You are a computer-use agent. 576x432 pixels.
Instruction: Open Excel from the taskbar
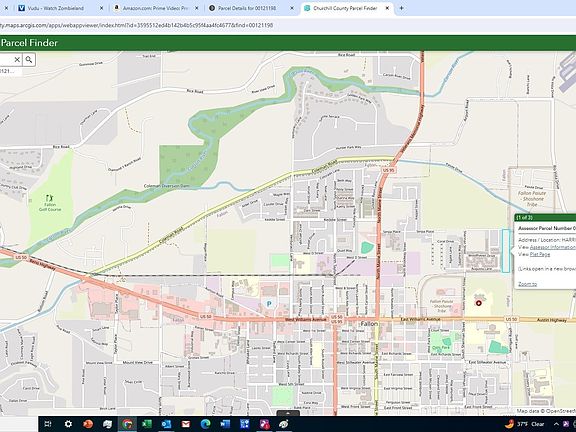tap(147, 424)
